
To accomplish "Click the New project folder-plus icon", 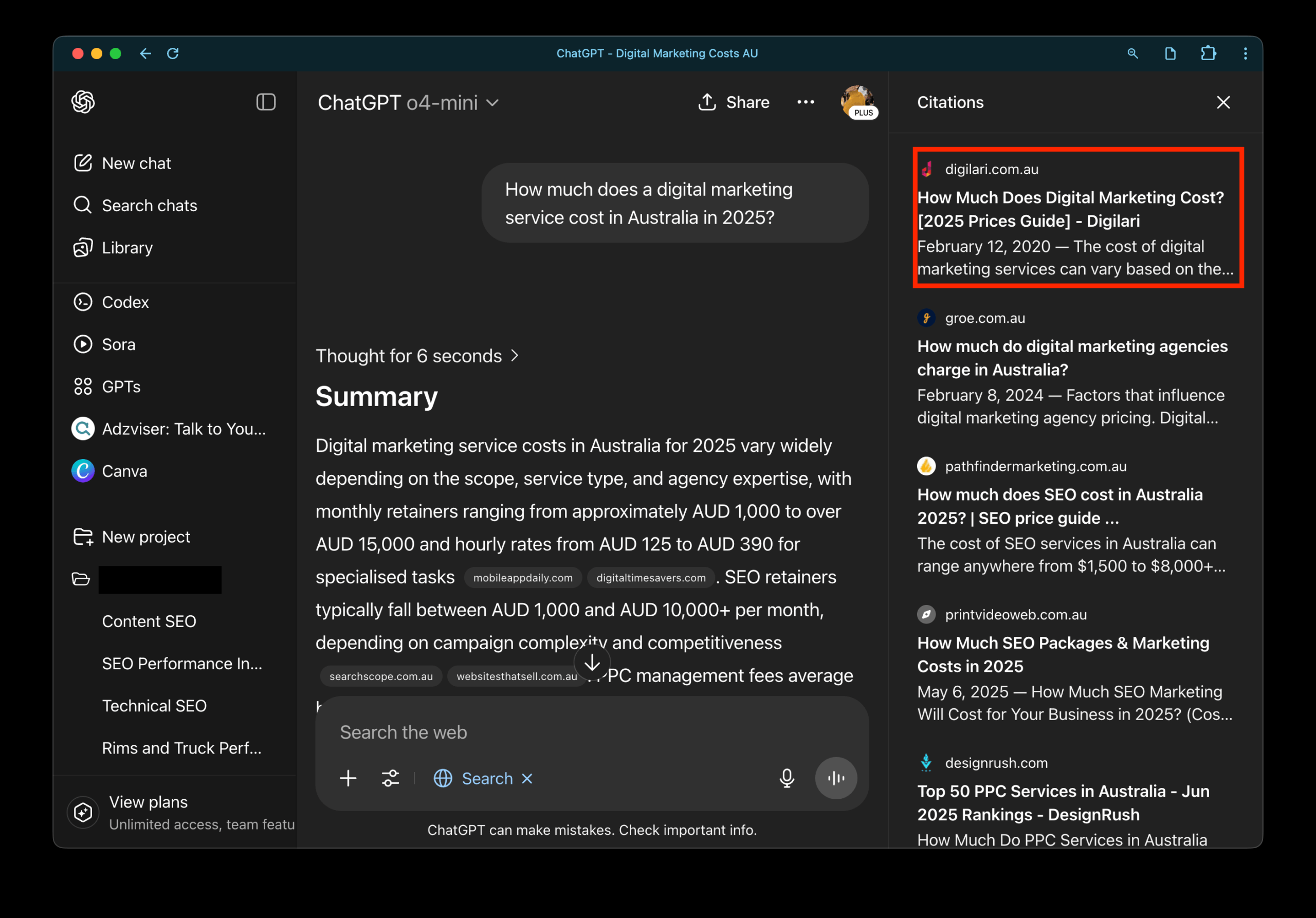I will [x=83, y=537].
